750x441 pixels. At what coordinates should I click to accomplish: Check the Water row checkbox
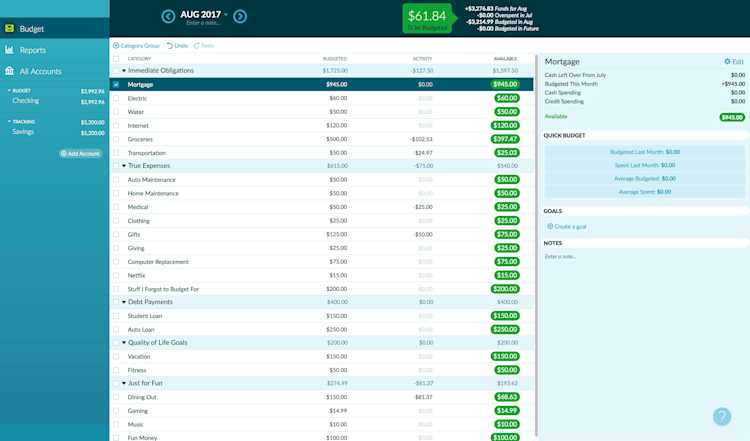coord(116,111)
